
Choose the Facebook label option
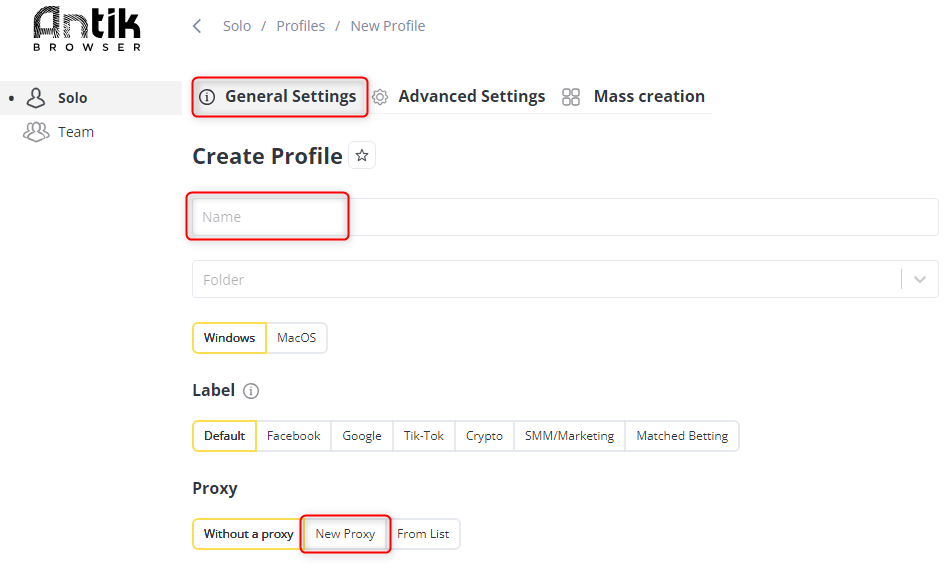click(x=294, y=436)
